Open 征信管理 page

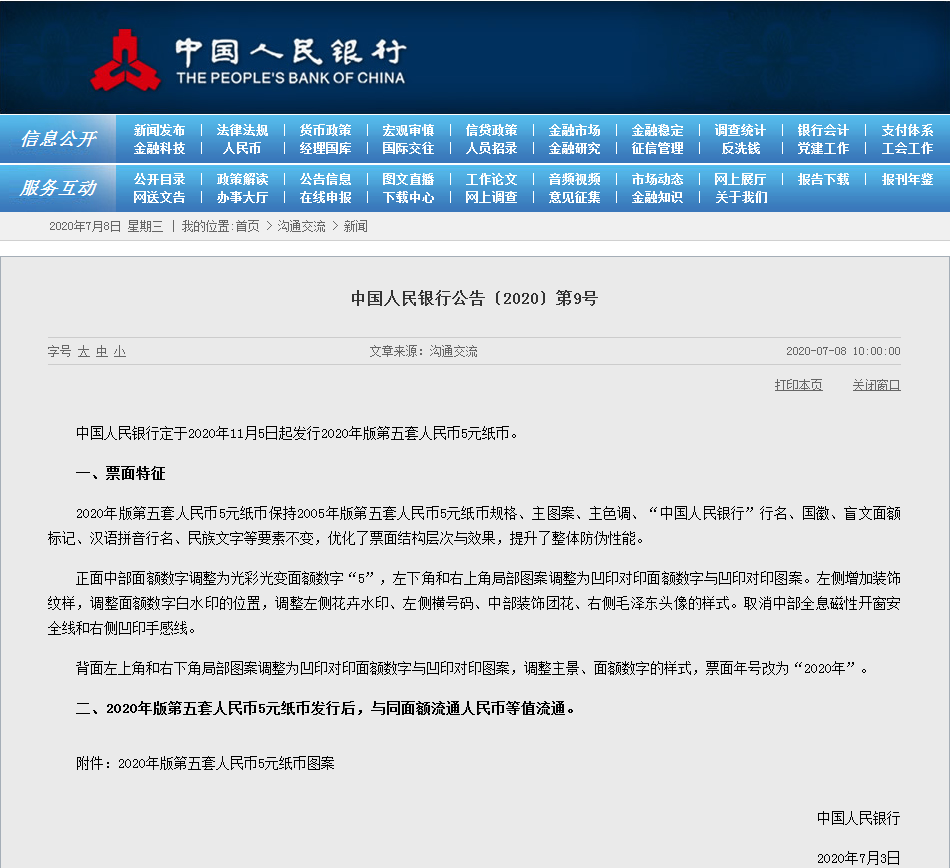[x=657, y=149]
